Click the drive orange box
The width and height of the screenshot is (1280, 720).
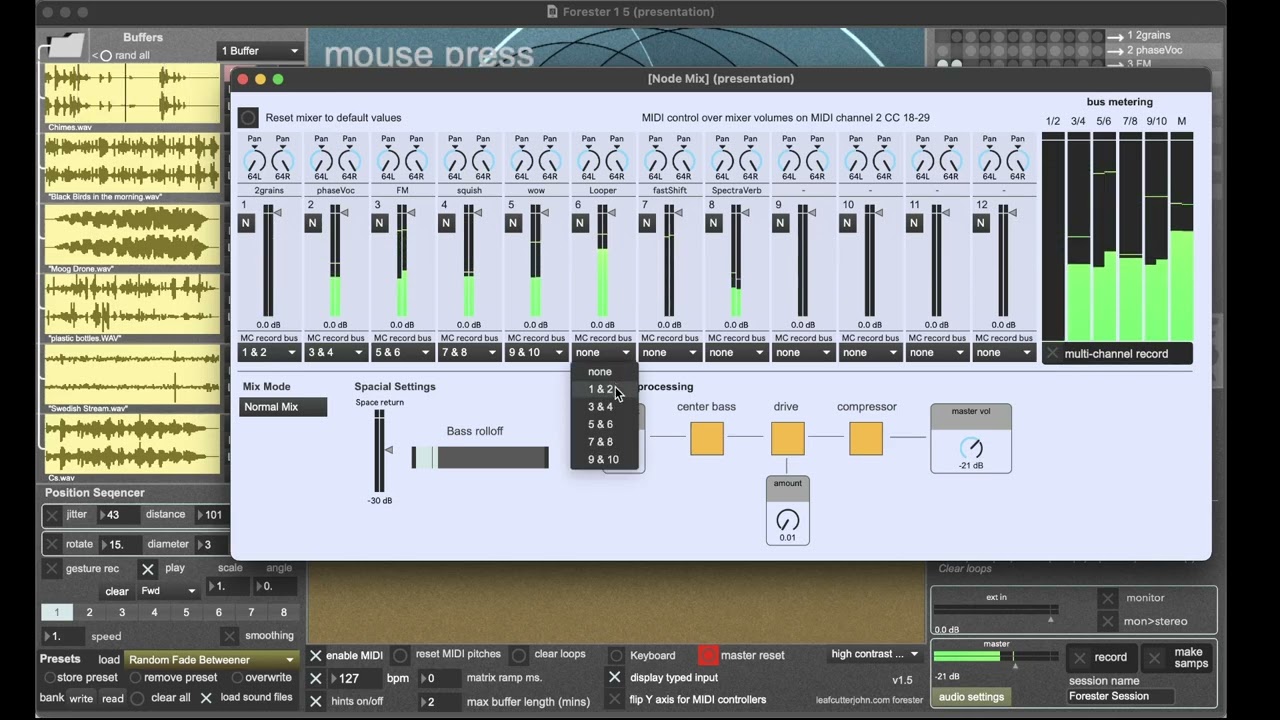pos(787,438)
